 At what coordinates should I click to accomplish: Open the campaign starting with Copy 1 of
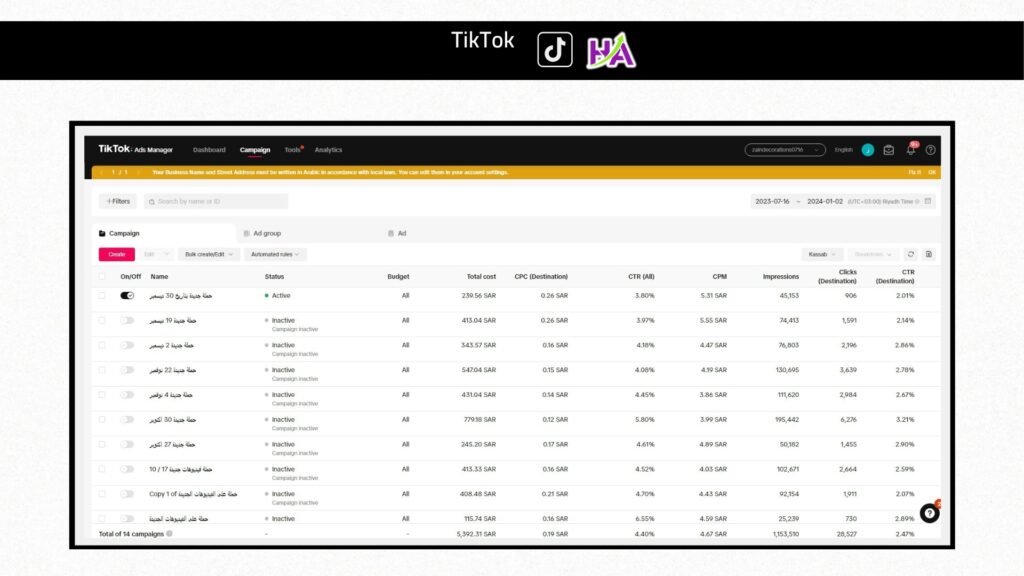coord(193,494)
